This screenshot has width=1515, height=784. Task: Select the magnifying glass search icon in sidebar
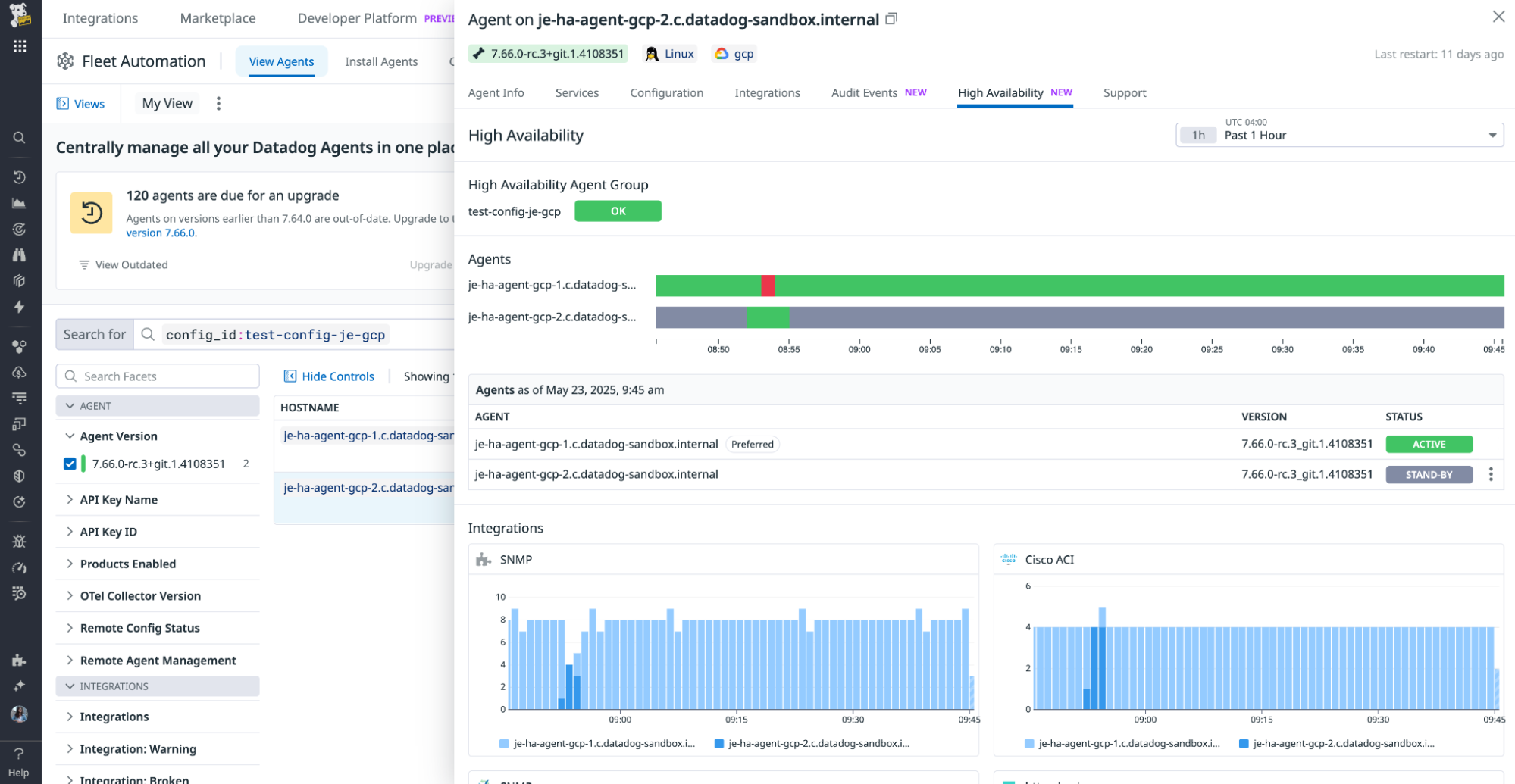(19, 138)
